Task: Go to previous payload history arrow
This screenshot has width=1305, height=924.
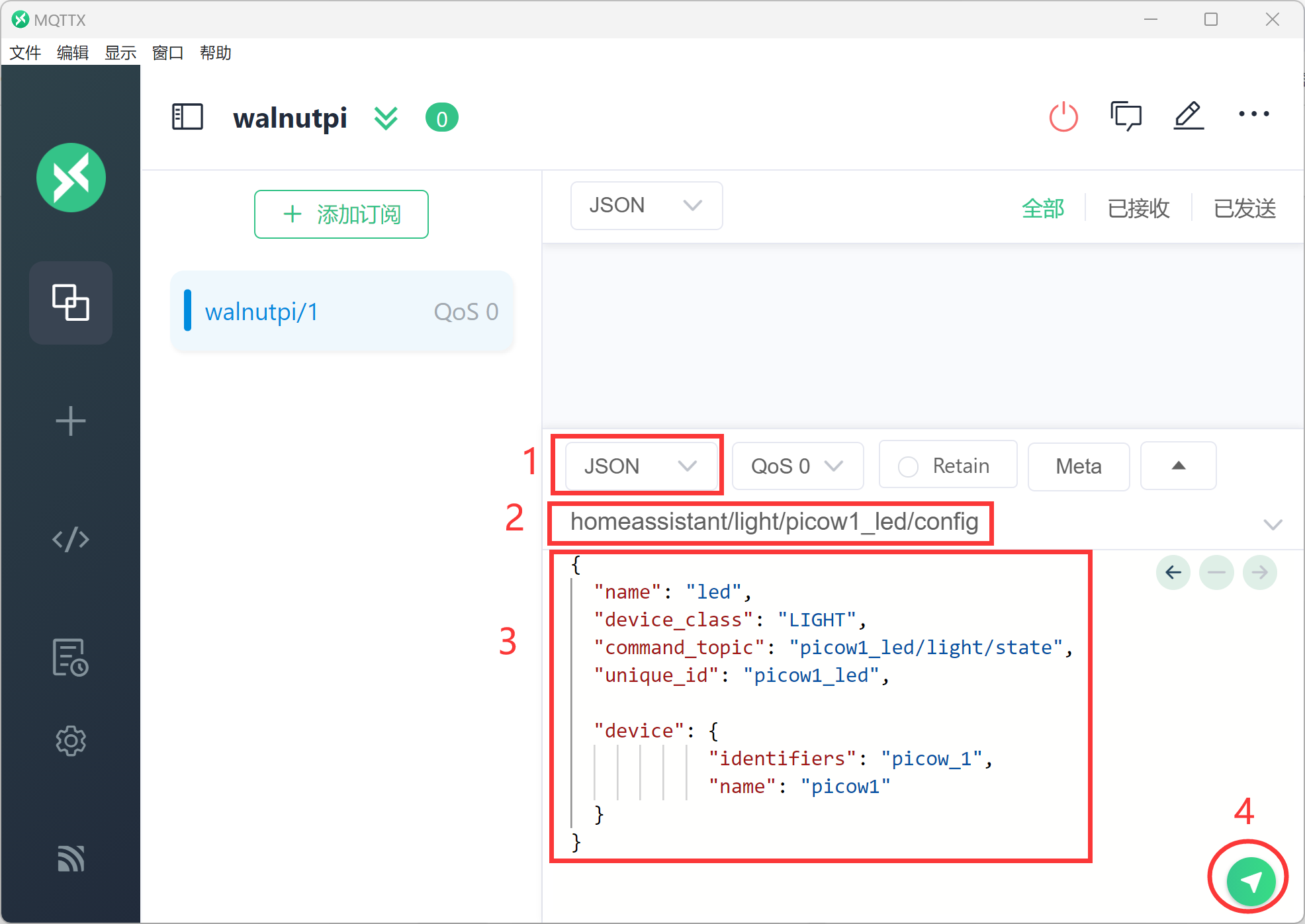Action: pos(1173,572)
